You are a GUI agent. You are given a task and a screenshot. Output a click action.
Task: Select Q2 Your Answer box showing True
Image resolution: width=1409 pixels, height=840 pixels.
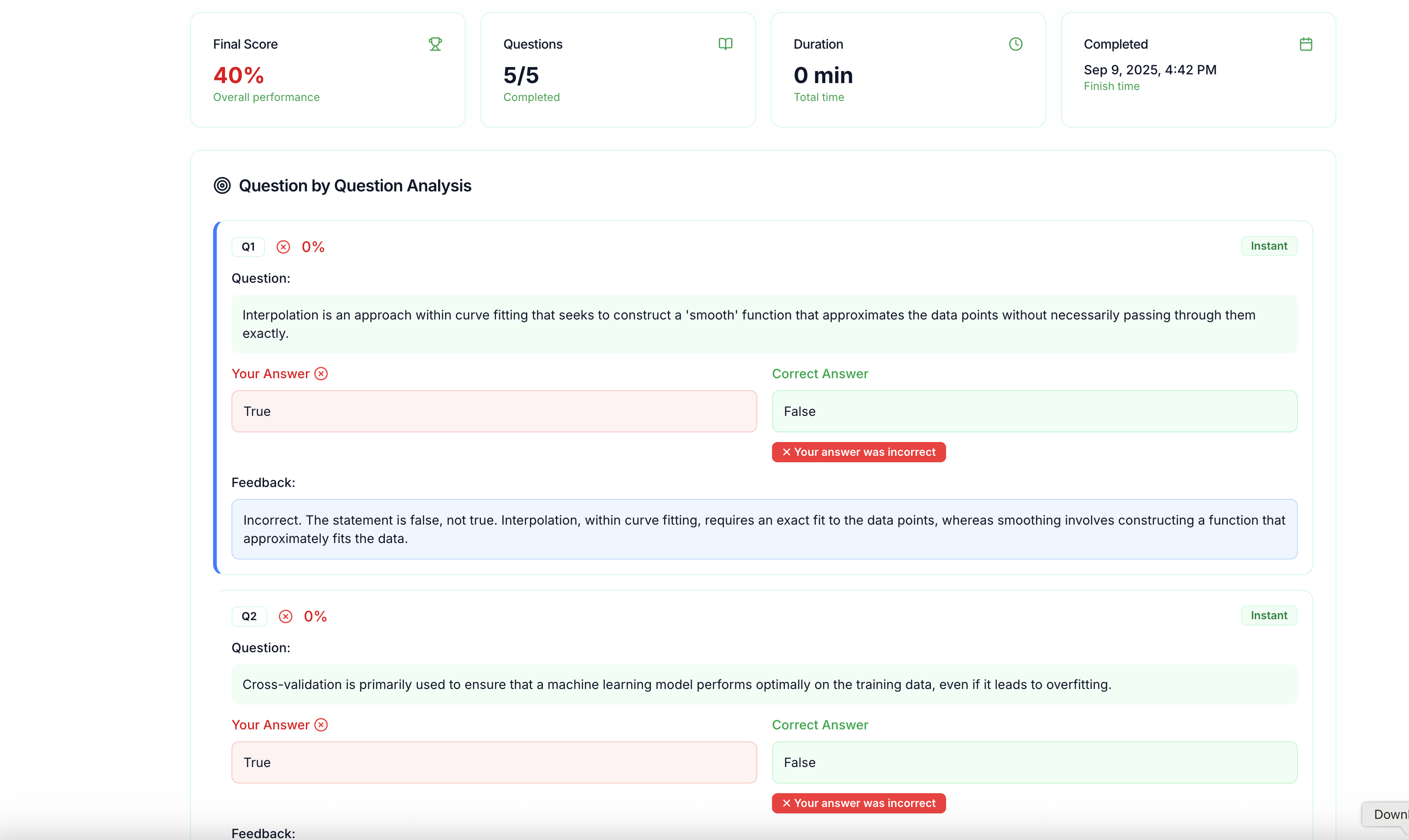[x=494, y=762]
